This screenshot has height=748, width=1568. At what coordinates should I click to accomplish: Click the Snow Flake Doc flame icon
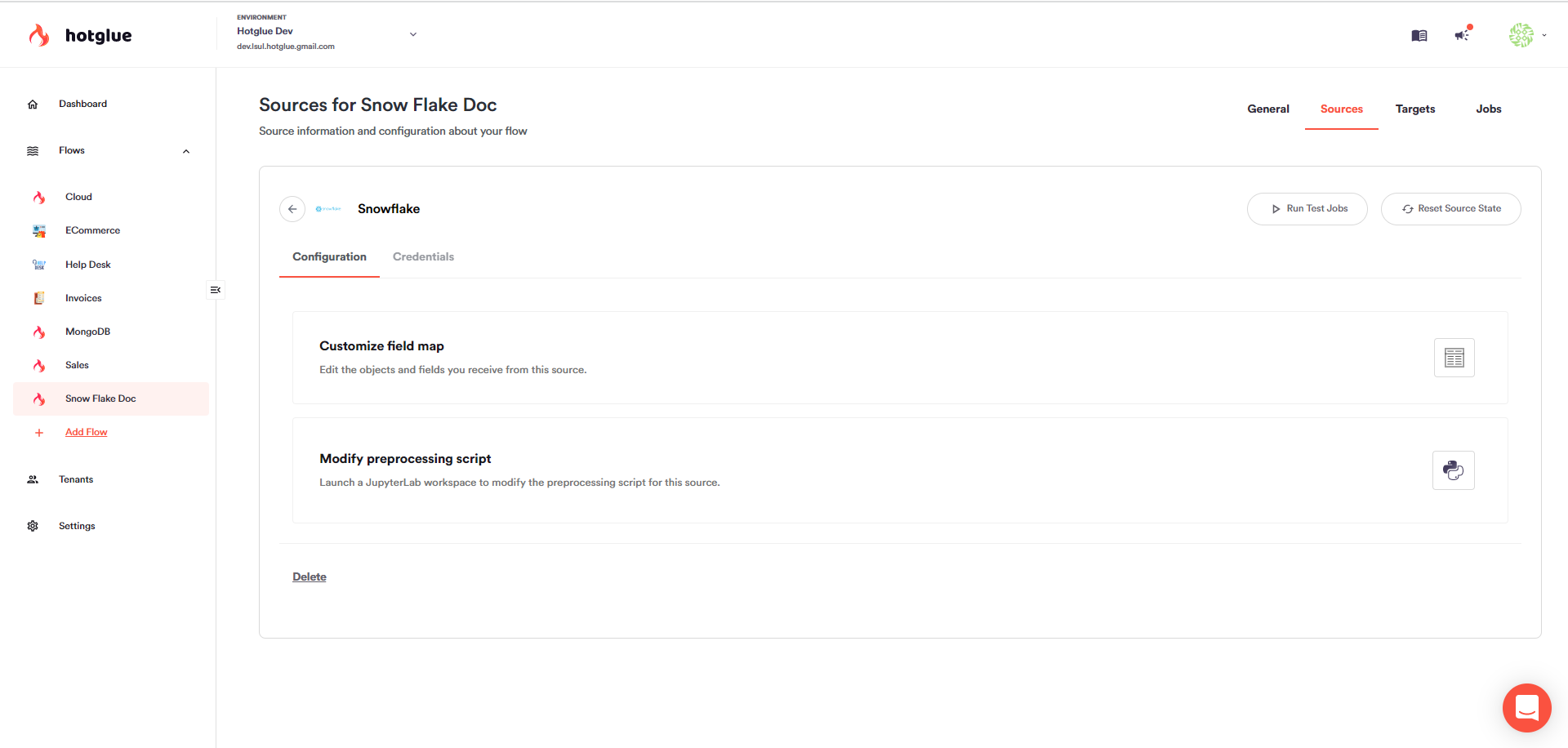(x=39, y=399)
